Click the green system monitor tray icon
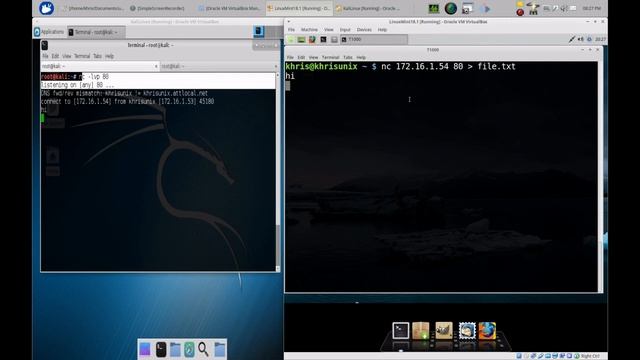 pyautogui.click(x=433, y=8)
